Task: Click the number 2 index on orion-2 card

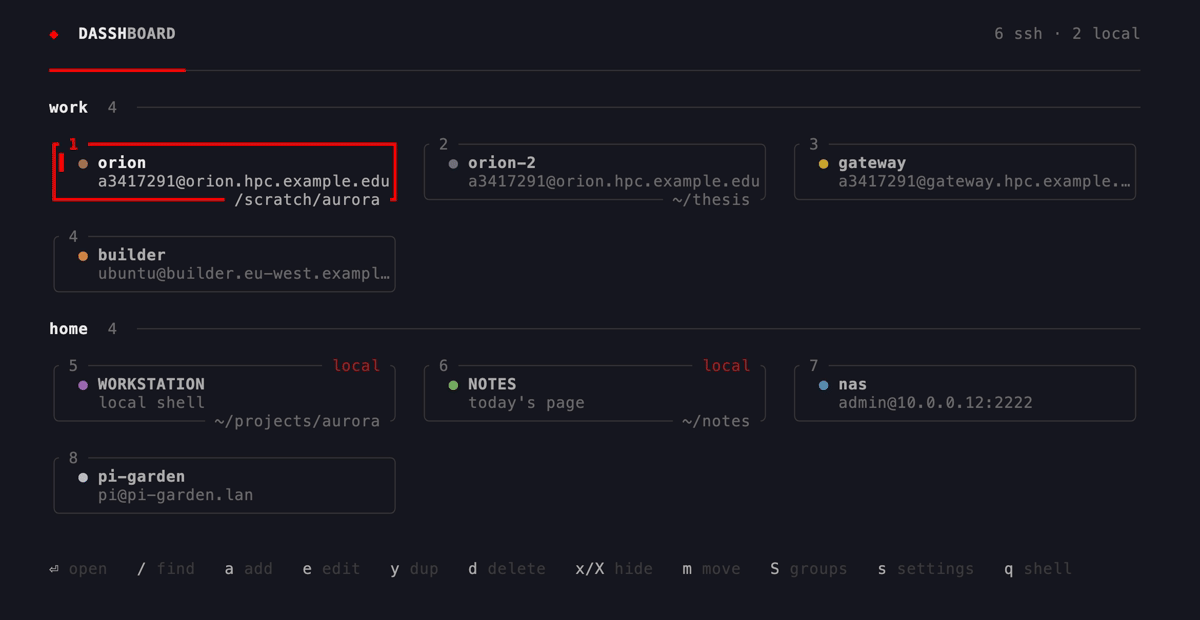Action: pos(443,145)
